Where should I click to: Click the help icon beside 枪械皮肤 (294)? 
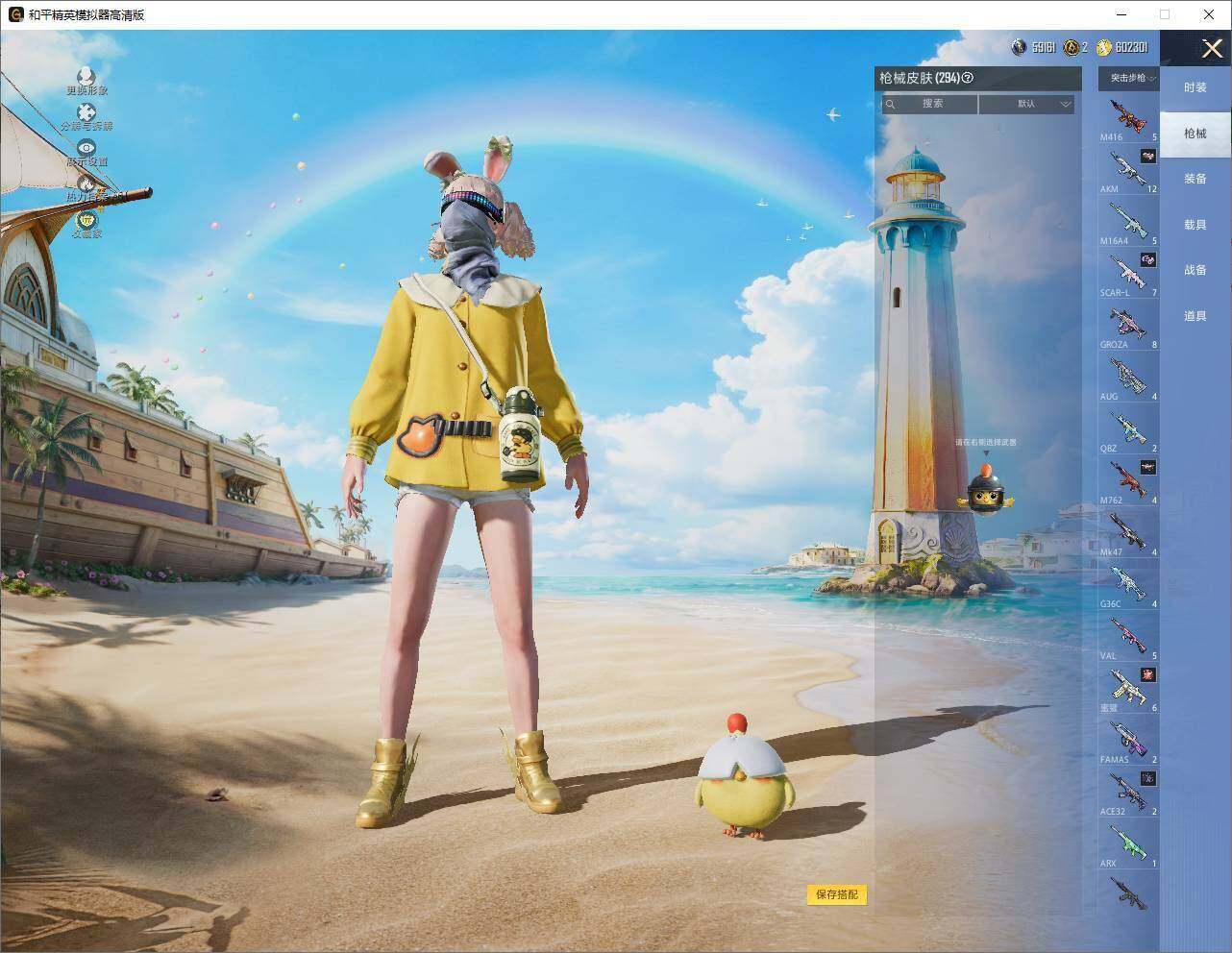[x=968, y=78]
